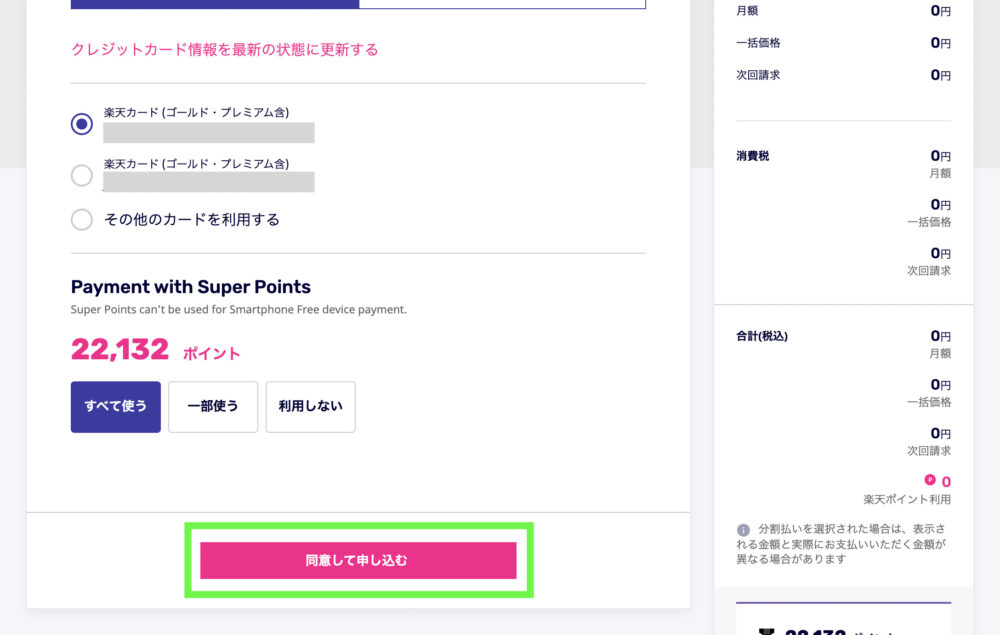Click the info icon beside 分割払い note
1000x635 pixels.
tap(743, 530)
